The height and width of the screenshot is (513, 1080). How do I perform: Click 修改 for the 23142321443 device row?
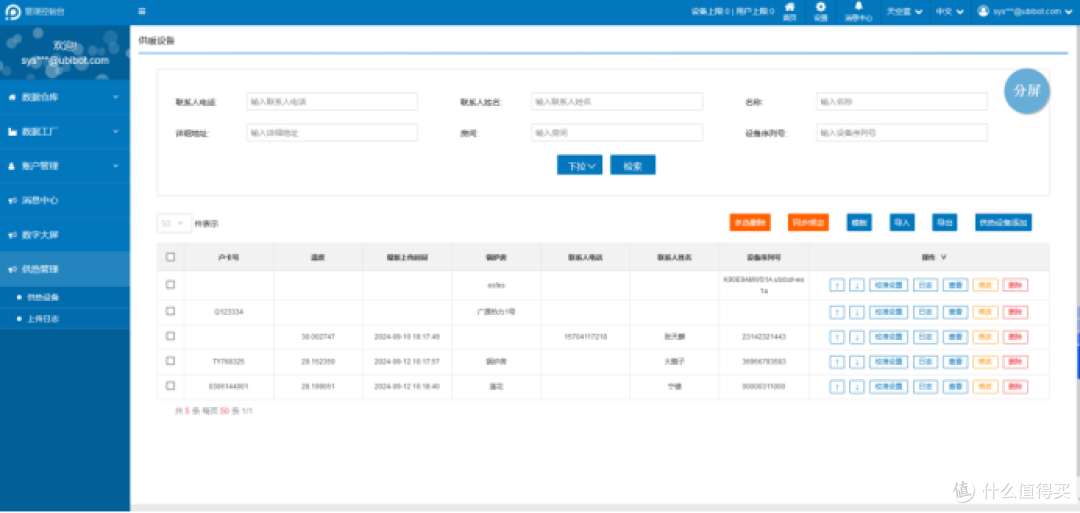(x=985, y=337)
